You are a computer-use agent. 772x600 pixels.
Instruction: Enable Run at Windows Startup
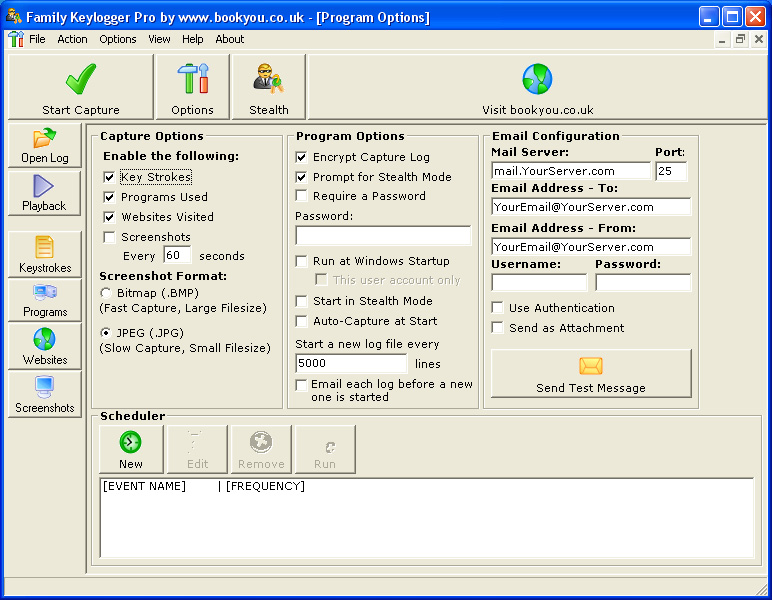(302, 261)
